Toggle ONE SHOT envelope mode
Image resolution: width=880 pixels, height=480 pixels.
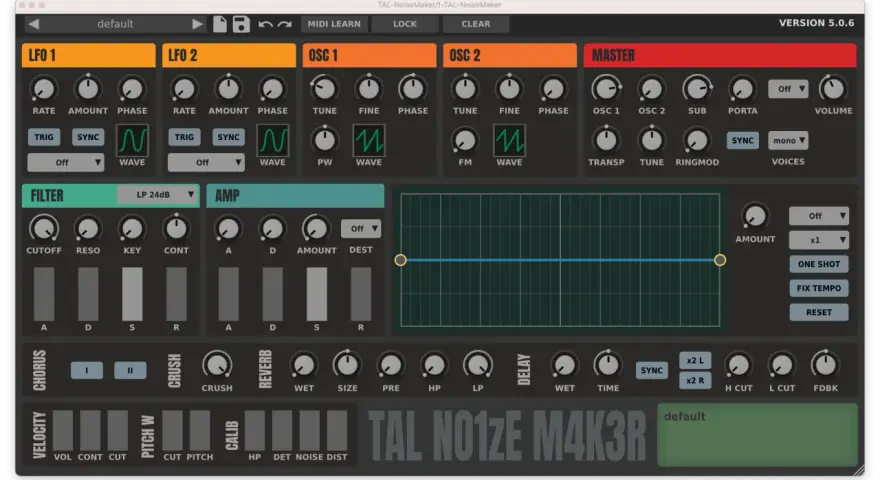(x=819, y=264)
